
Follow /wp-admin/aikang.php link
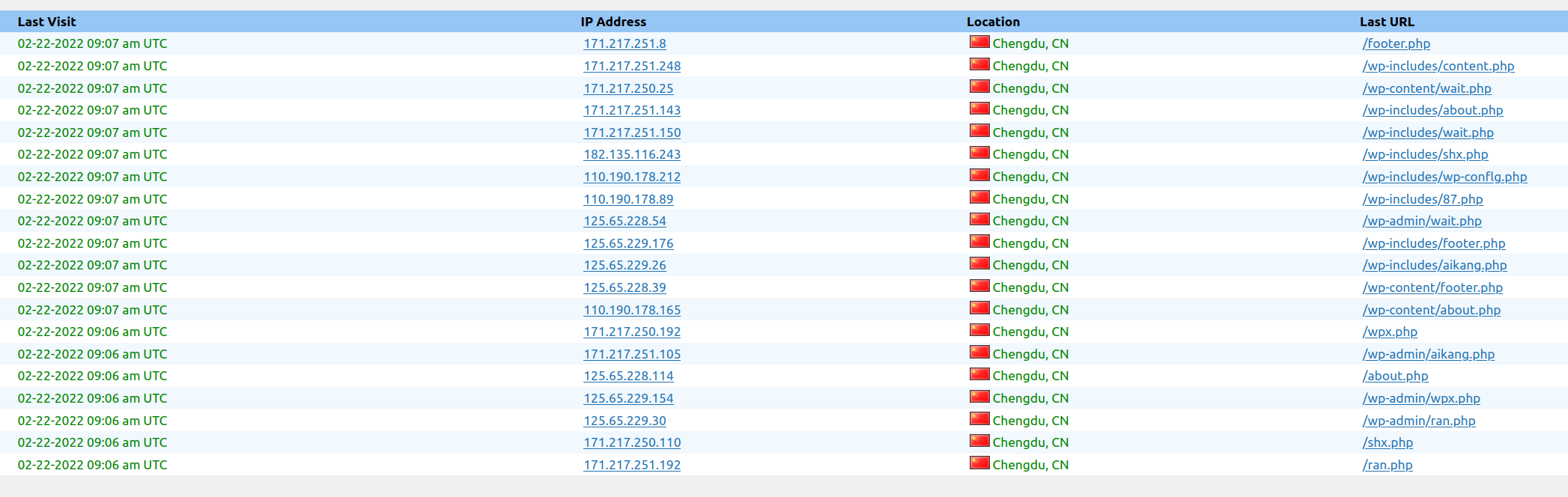1429,354
